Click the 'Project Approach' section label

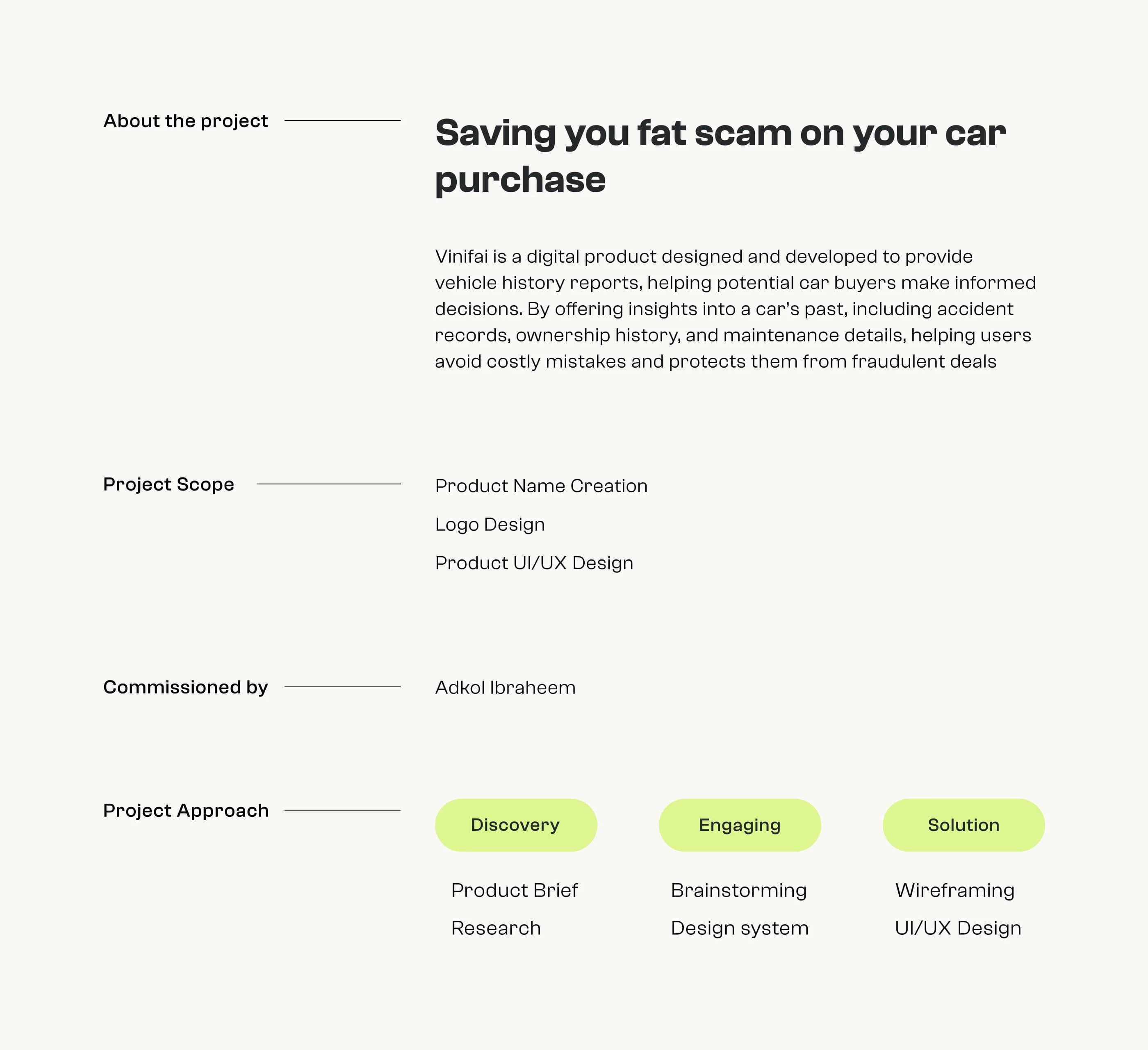coord(186,810)
